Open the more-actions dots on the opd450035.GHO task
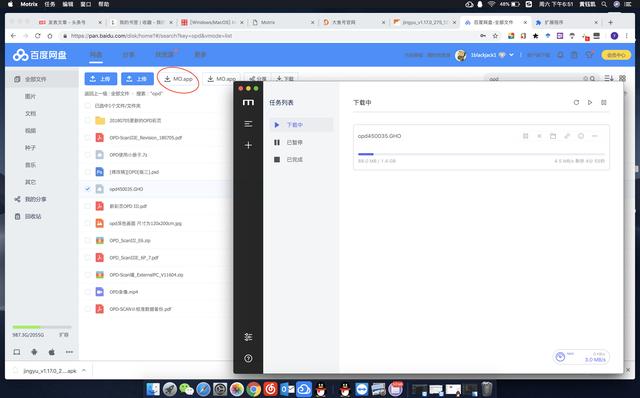The height and width of the screenshot is (398, 640). (x=595, y=136)
